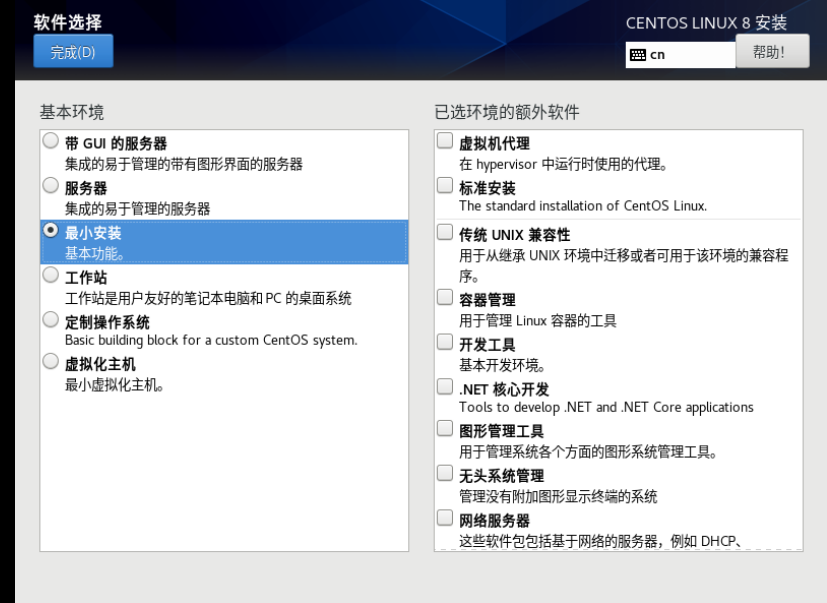827x603 pixels.
Task: Enable the 网络服务器 checkbox
Action: pos(445,518)
